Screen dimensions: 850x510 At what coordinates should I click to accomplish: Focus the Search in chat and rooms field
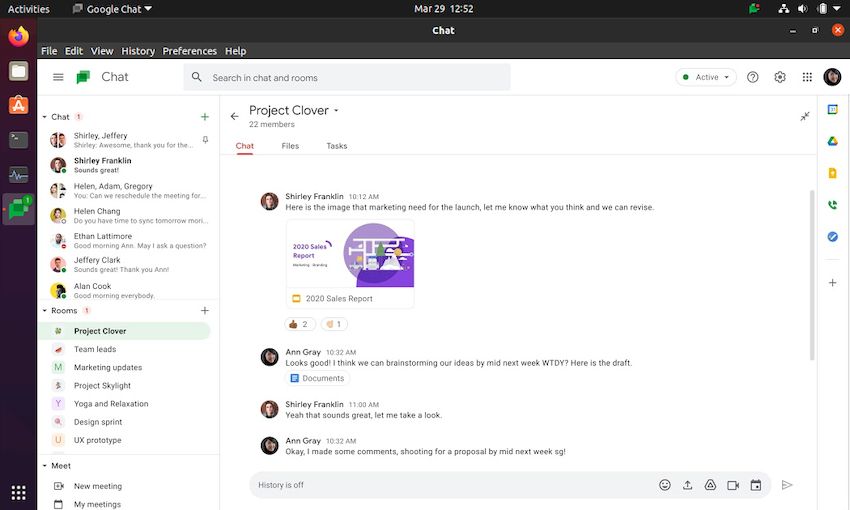click(x=347, y=78)
